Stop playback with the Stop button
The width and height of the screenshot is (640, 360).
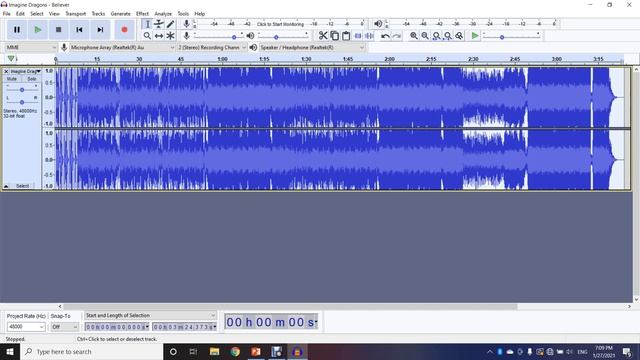pyautogui.click(x=58, y=29)
